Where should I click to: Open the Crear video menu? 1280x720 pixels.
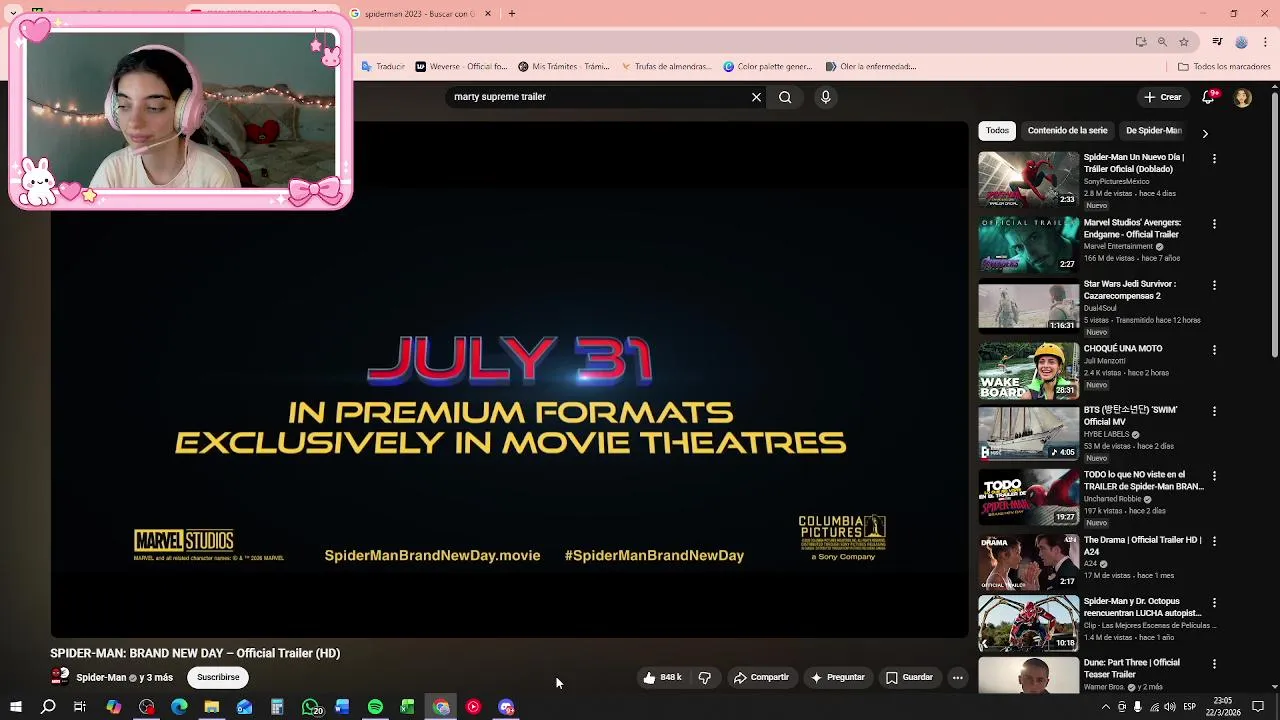[1163, 97]
